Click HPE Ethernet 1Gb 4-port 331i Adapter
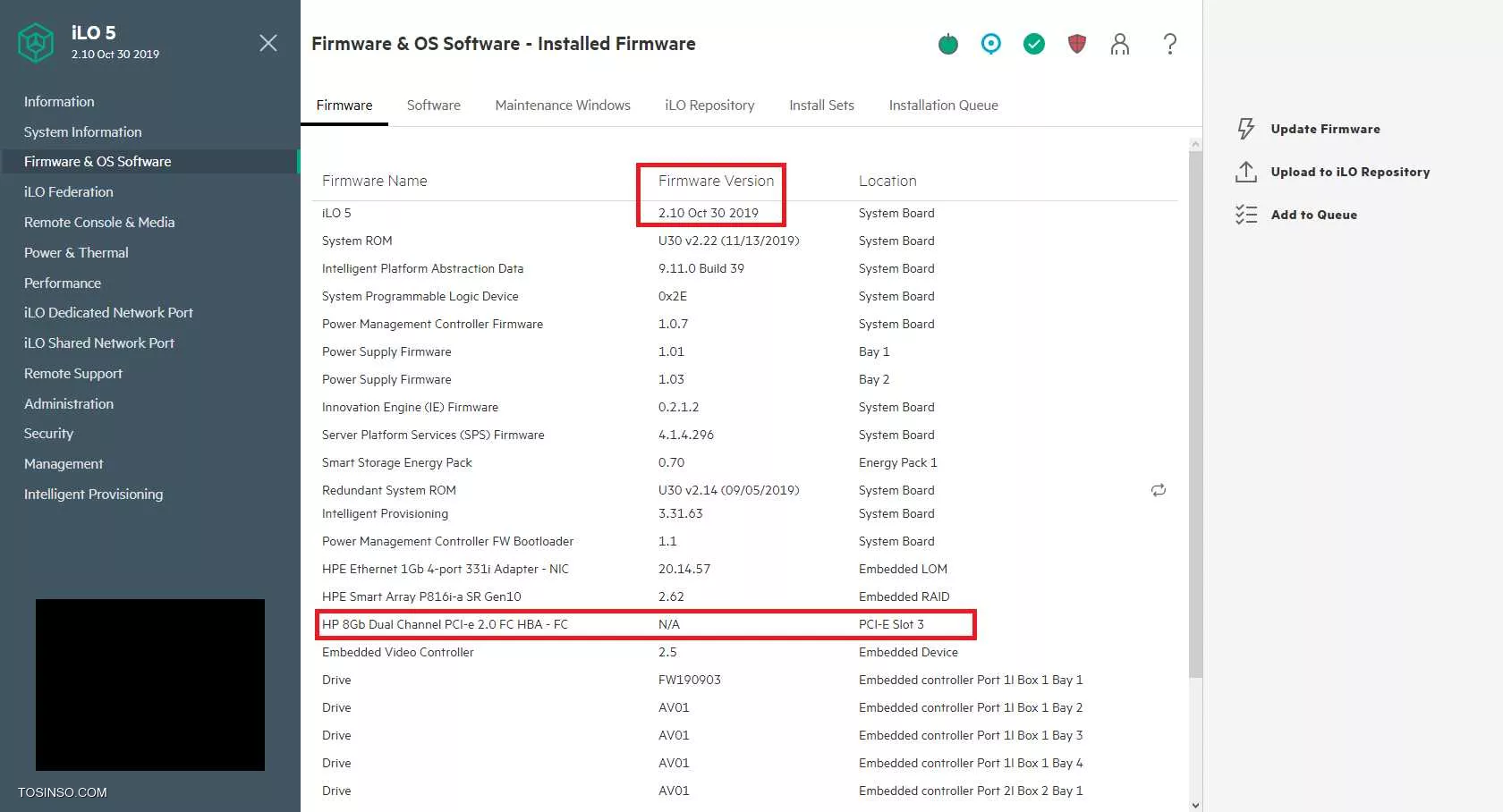 [446, 569]
